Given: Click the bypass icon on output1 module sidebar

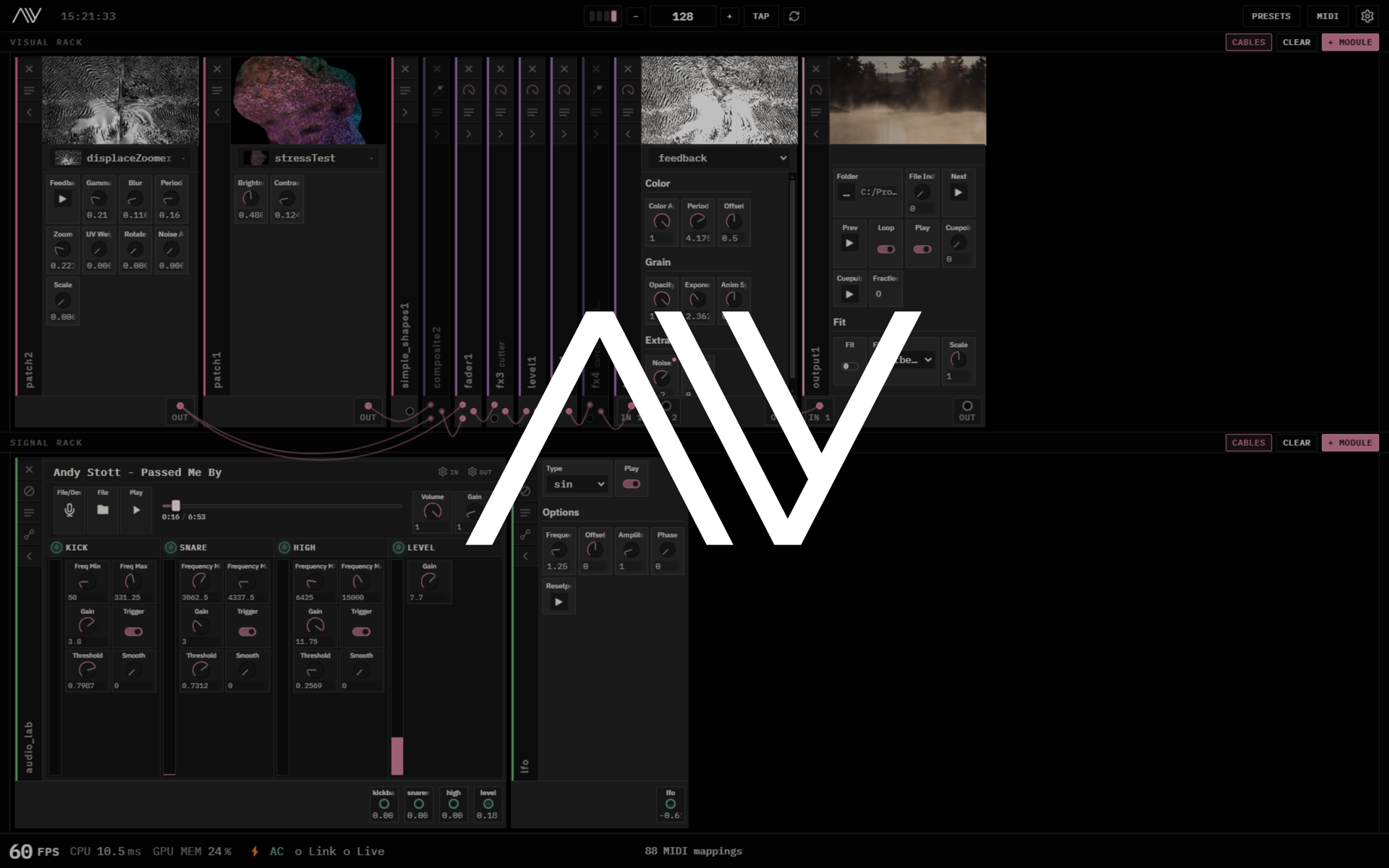Looking at the screenshot, I should pyautogui.click(x=816, y=90).
